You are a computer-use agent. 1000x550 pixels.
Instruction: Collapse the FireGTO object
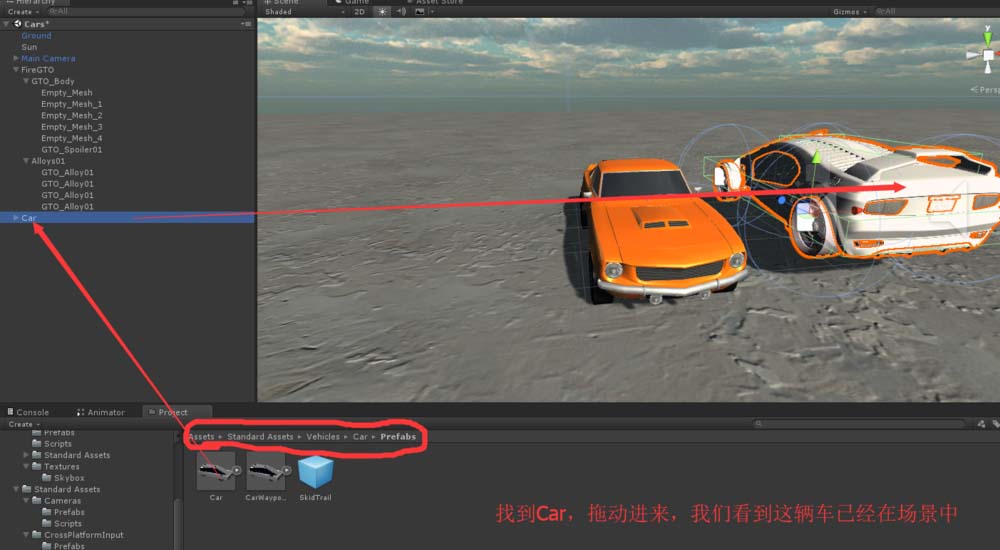pos(16,70)
